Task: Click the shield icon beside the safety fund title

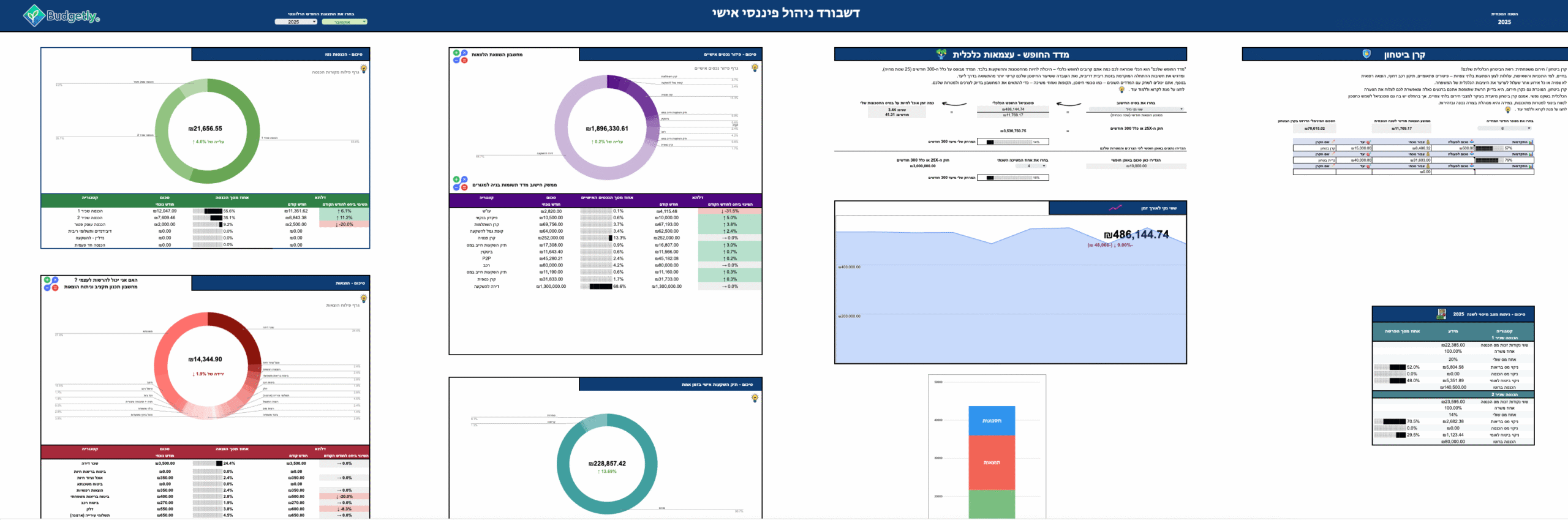Action: [x=1366, y=54]
